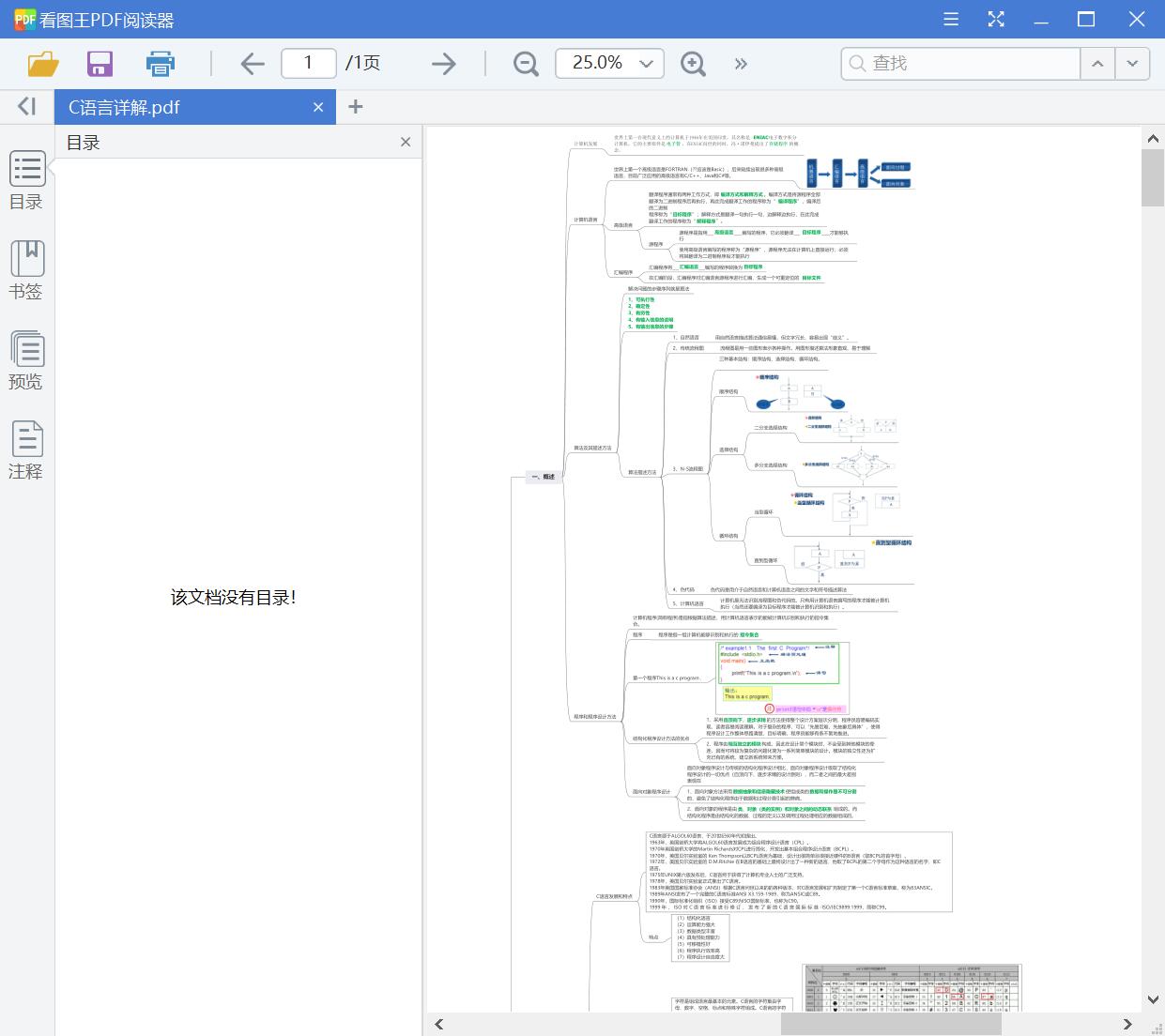Expand search options dropdown arrow
Image resolution: width=1165 pixels, height=1036 pixels.
pos(1132,63)
